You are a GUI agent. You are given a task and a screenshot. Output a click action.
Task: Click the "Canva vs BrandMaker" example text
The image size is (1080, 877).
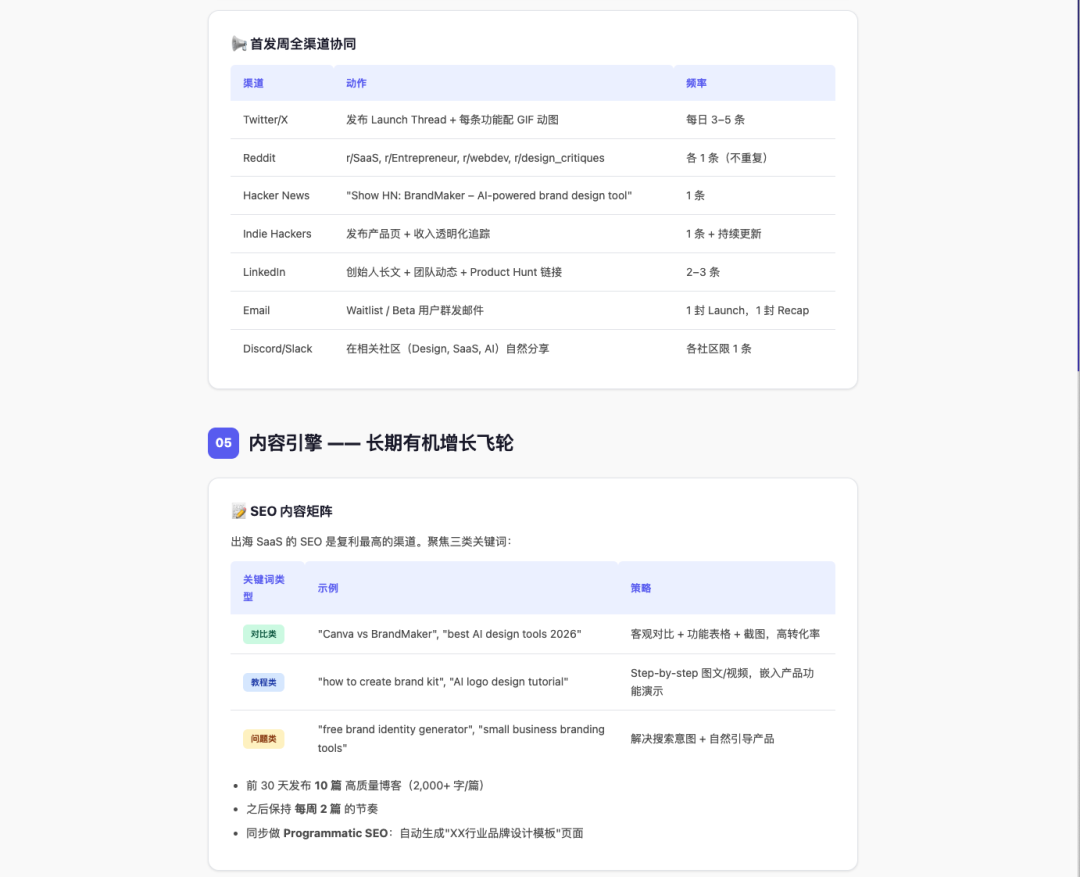coord(450,634)
